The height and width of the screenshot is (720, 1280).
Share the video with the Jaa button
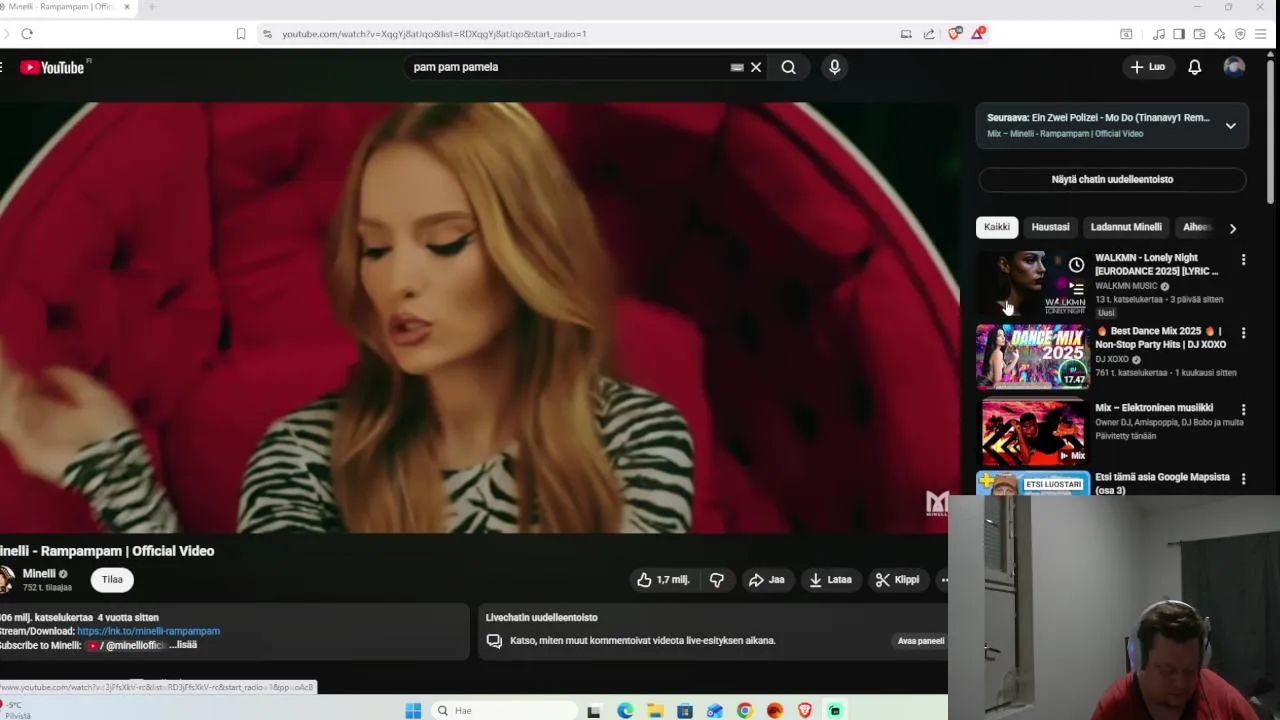(767, 580)
